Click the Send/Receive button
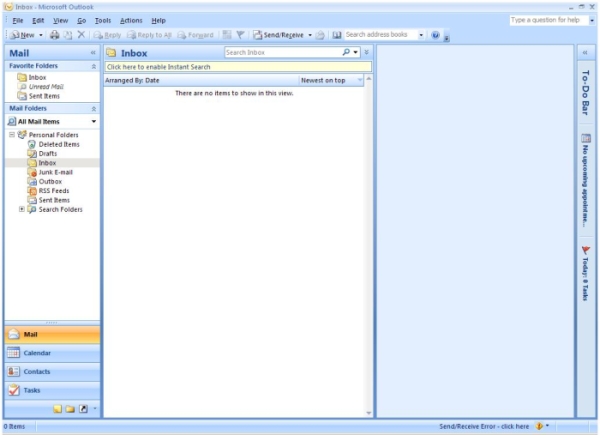 [x=279, y=35]
